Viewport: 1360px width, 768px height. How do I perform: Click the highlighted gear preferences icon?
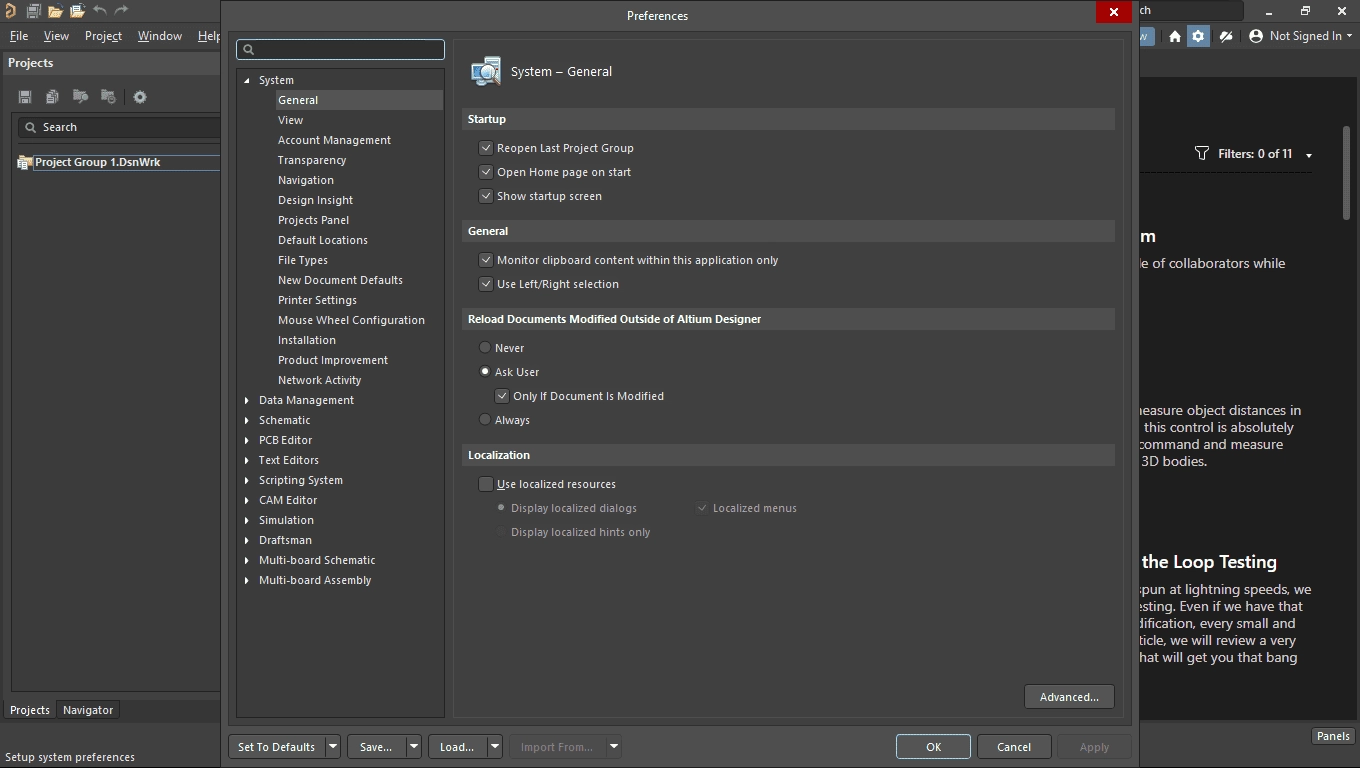click(x=1198, y=36)
